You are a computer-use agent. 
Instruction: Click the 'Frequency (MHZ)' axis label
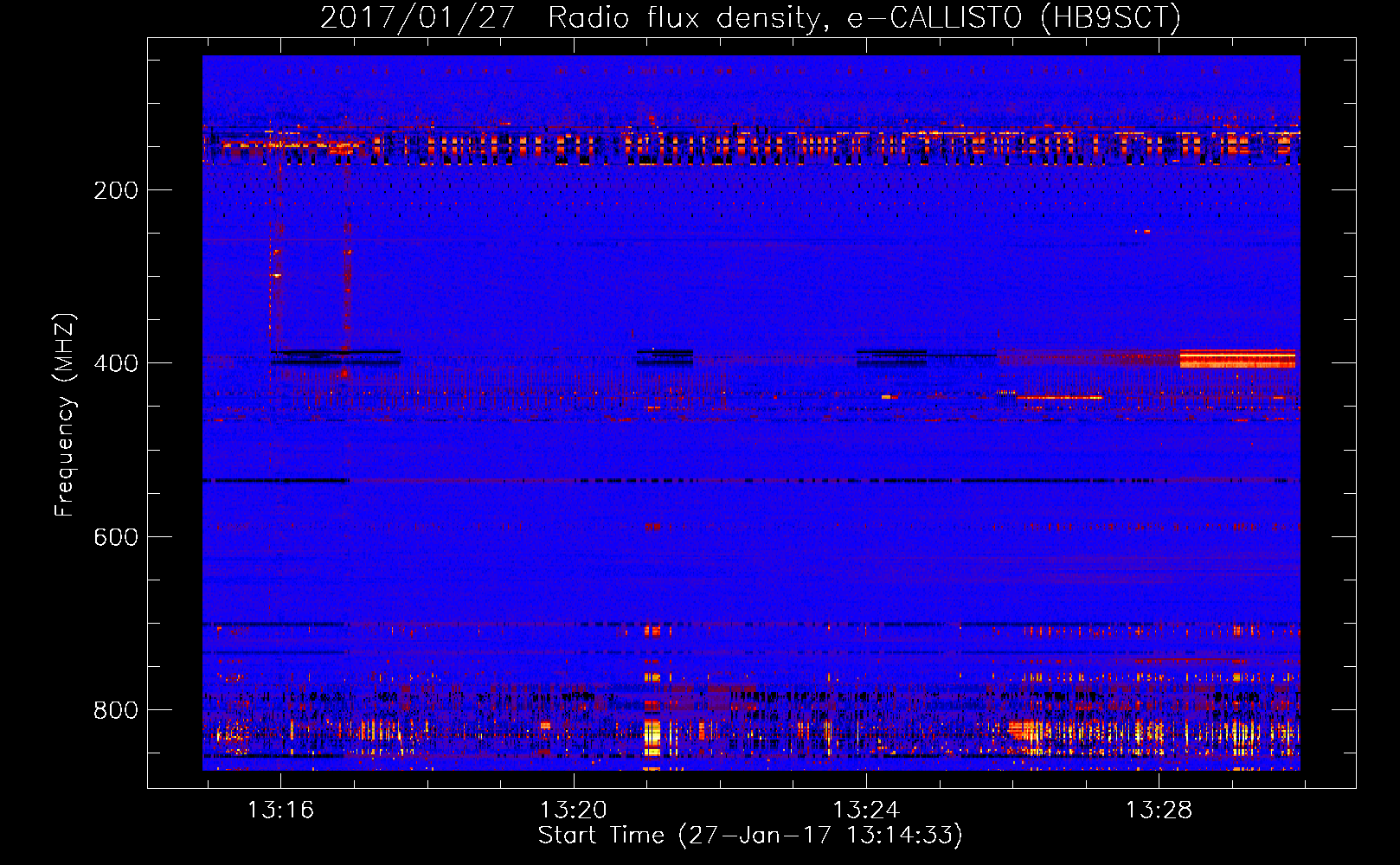click(x=65, y=415)
